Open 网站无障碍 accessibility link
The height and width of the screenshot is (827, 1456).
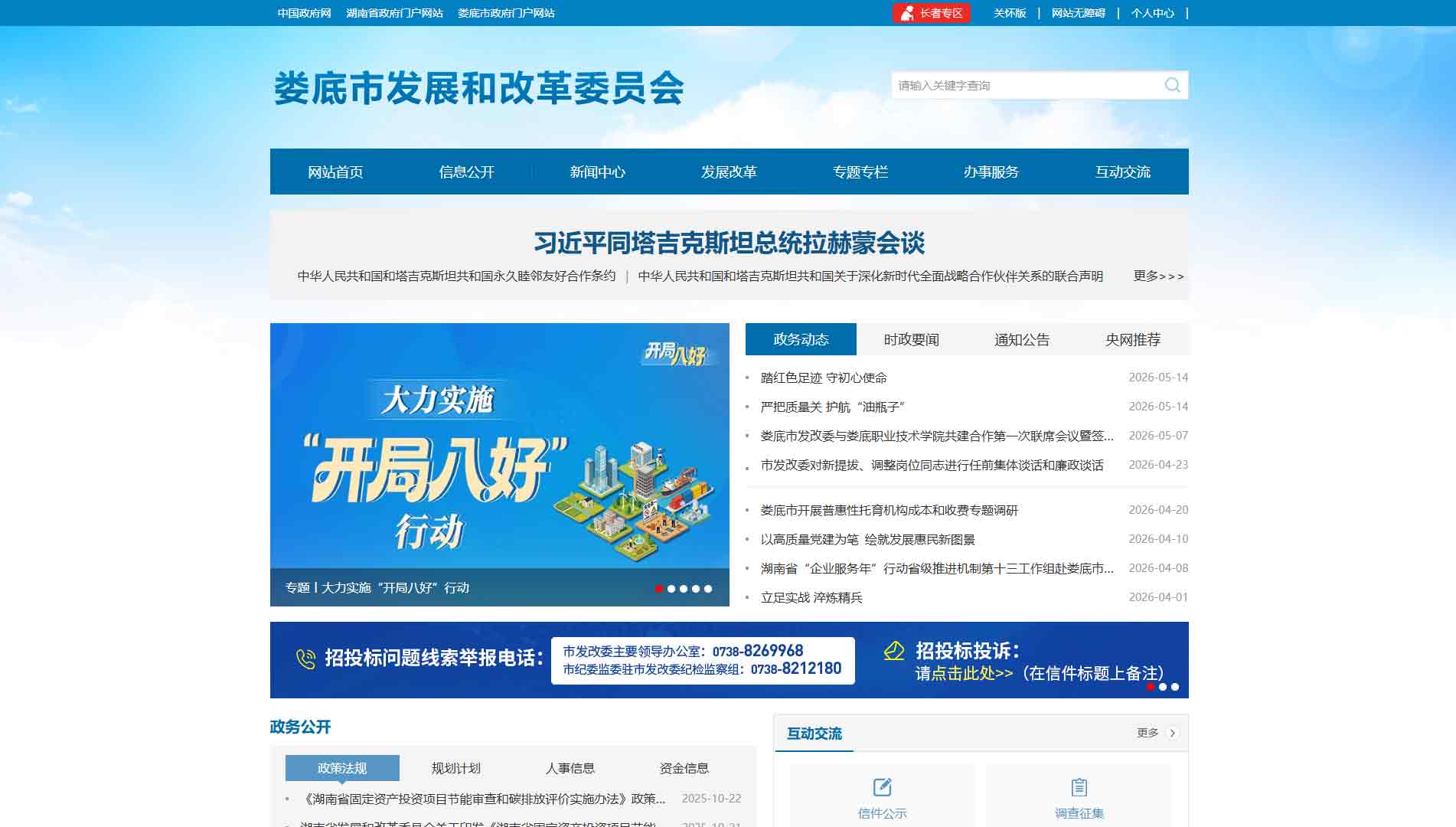point(1079,13)
